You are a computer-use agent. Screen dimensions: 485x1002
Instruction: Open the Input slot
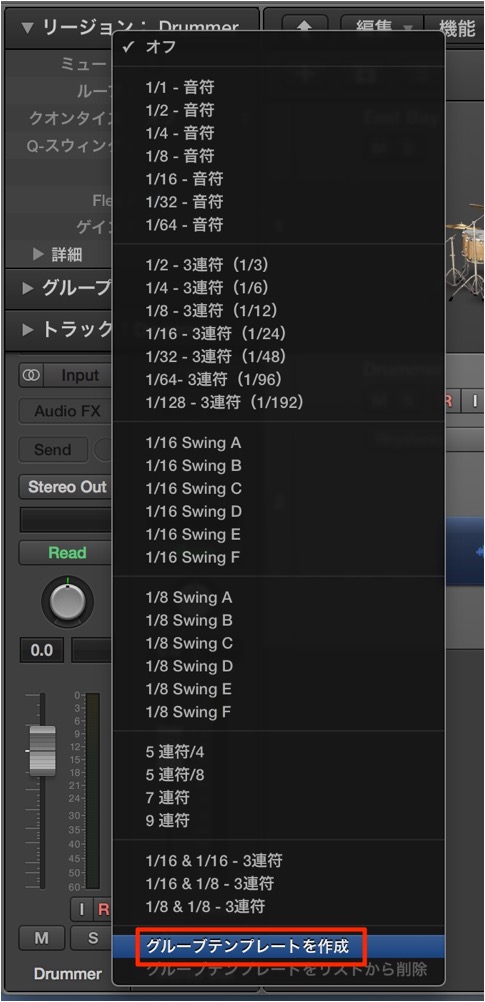[x=79, y=376]
